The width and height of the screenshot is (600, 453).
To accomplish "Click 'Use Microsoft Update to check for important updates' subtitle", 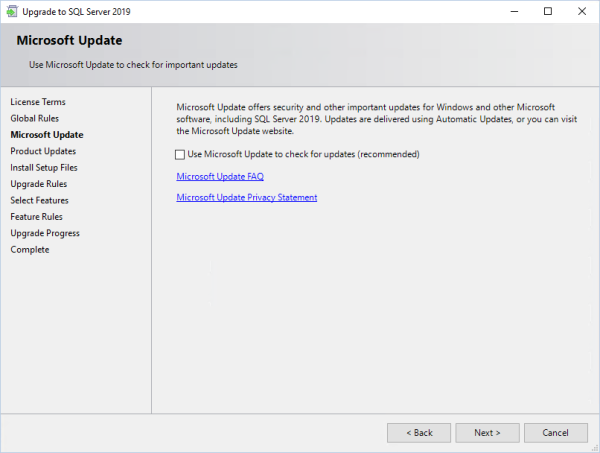I will pyautogui.click(x=133, y=65).
